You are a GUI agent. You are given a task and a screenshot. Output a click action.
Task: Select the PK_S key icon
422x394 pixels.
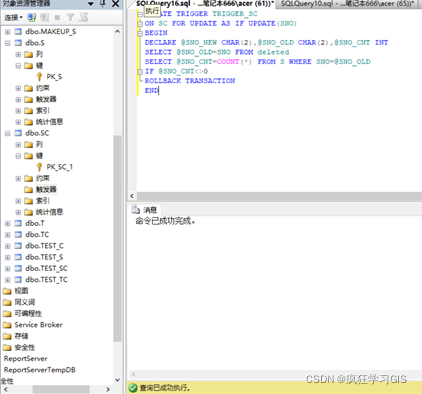[39, 77]
